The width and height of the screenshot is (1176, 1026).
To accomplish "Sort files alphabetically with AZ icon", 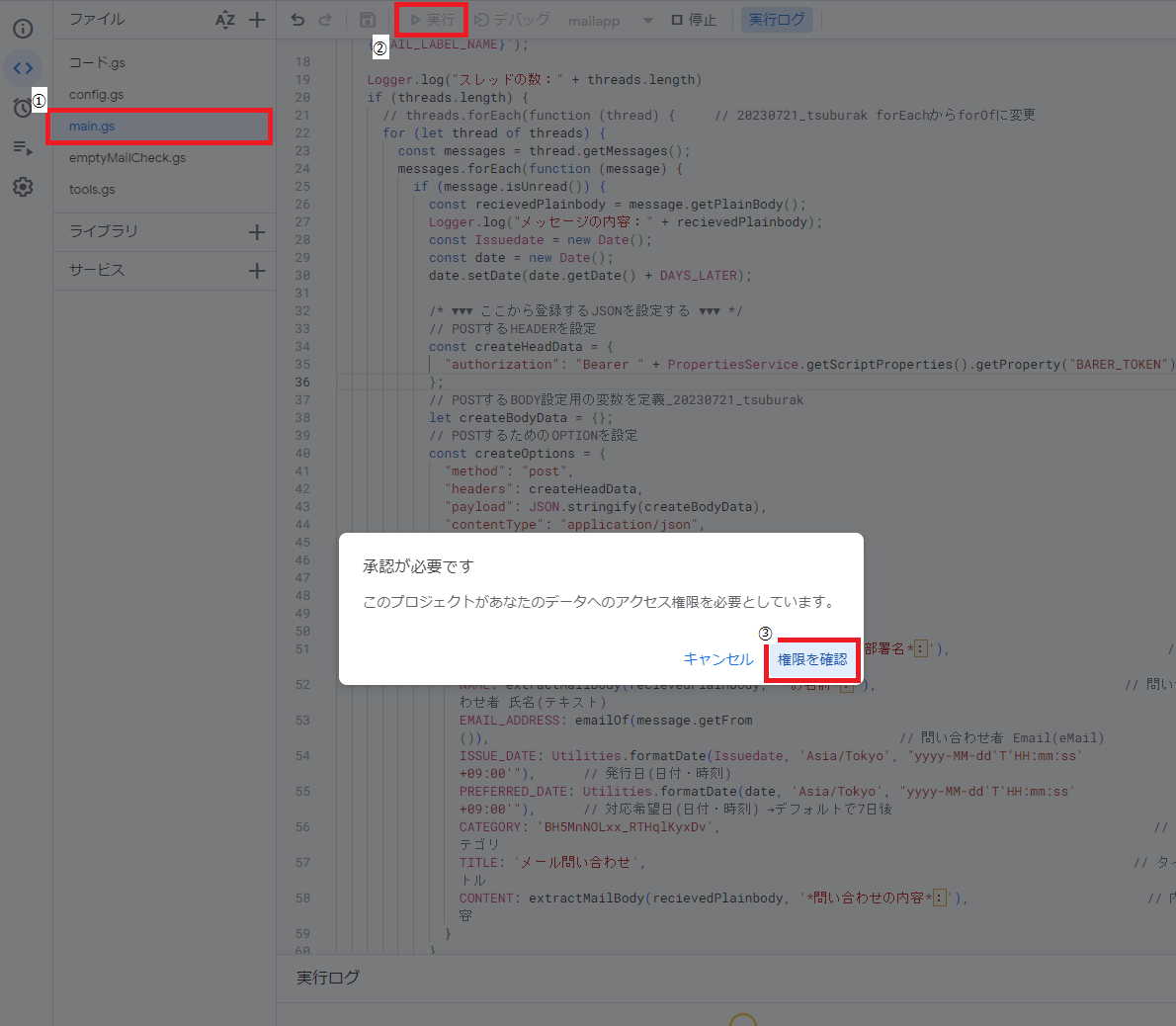I will 225,20.
